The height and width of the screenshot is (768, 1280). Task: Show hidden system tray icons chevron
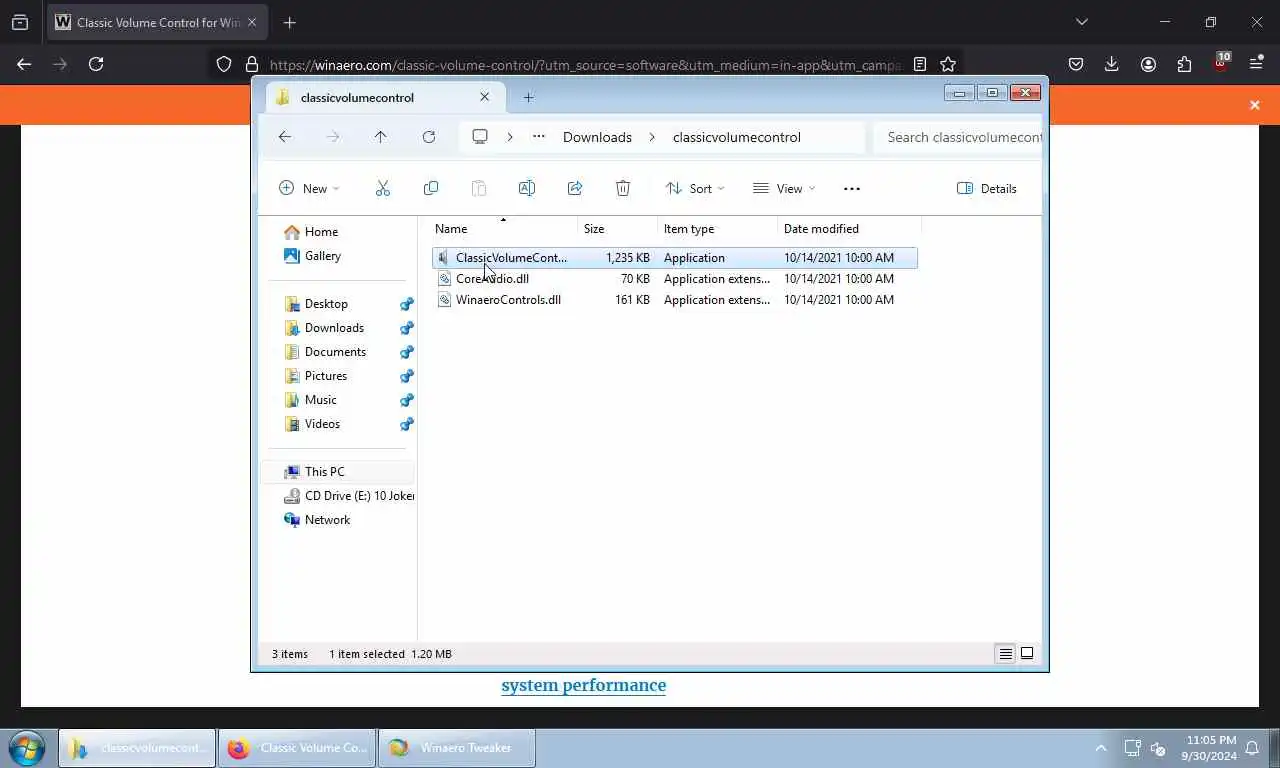point(1101,748)
